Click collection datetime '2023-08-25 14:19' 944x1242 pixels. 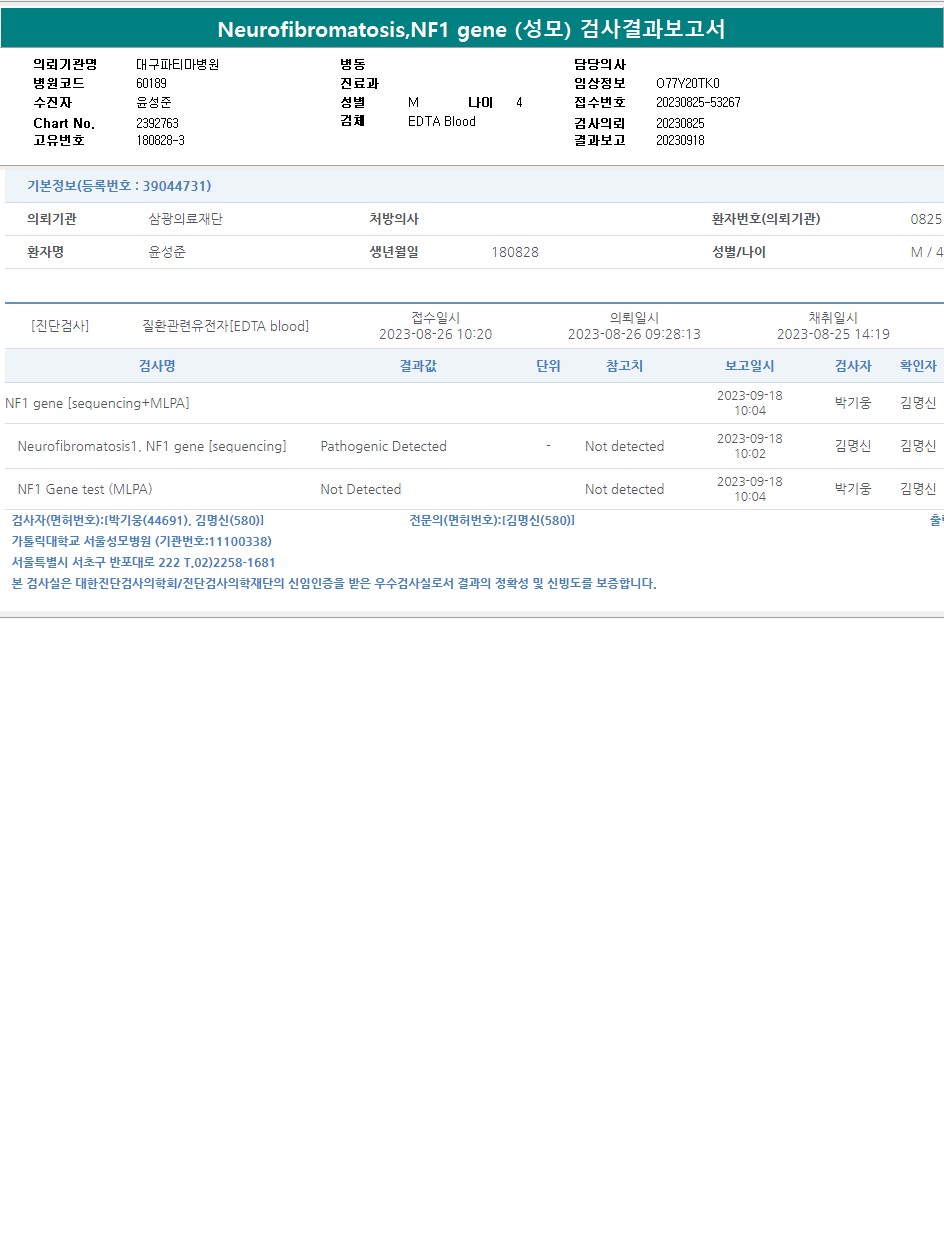[833, 334]
